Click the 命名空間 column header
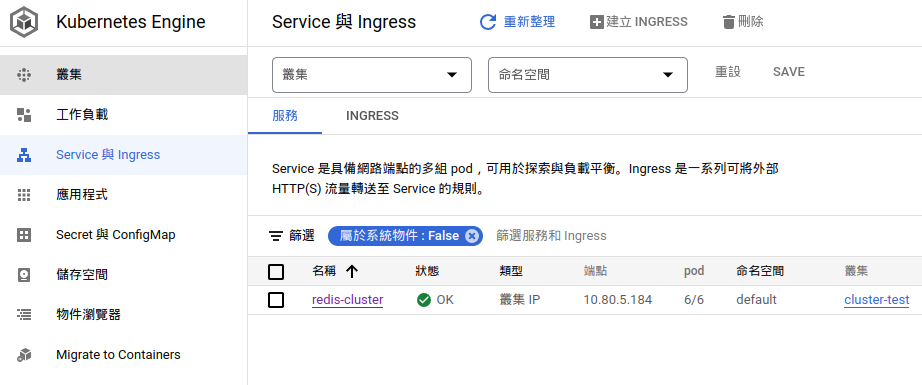Screen dimensions: 922x385 tap(760, 272)
